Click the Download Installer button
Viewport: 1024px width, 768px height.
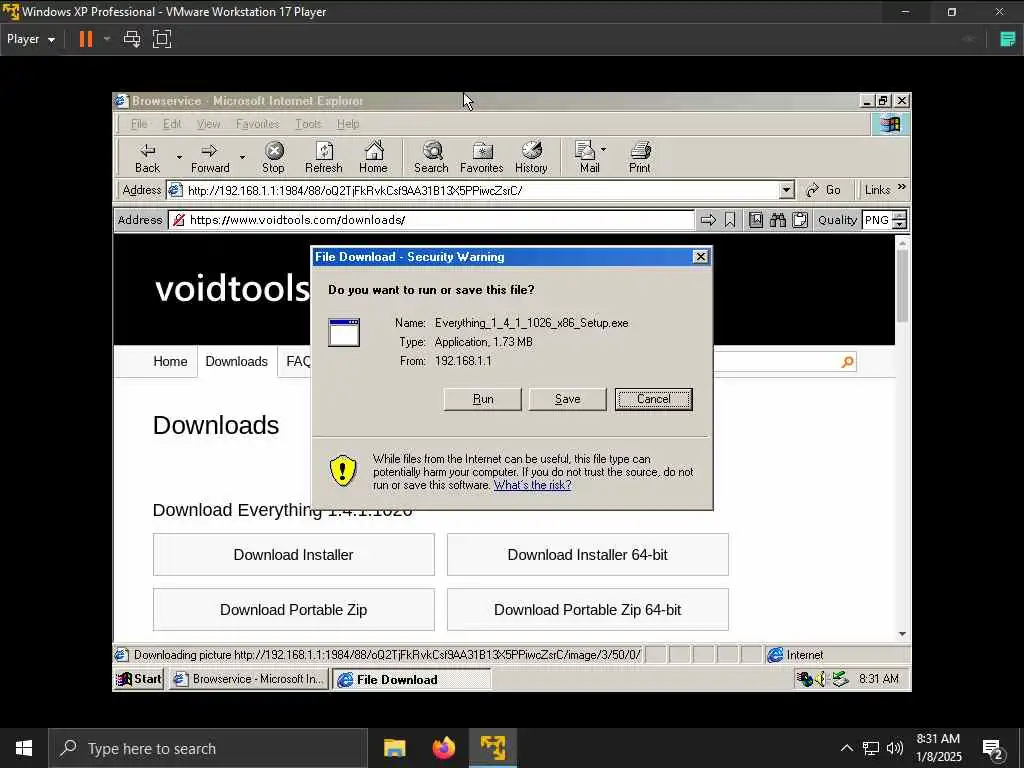pyautogui.click(x=294, y=554)
